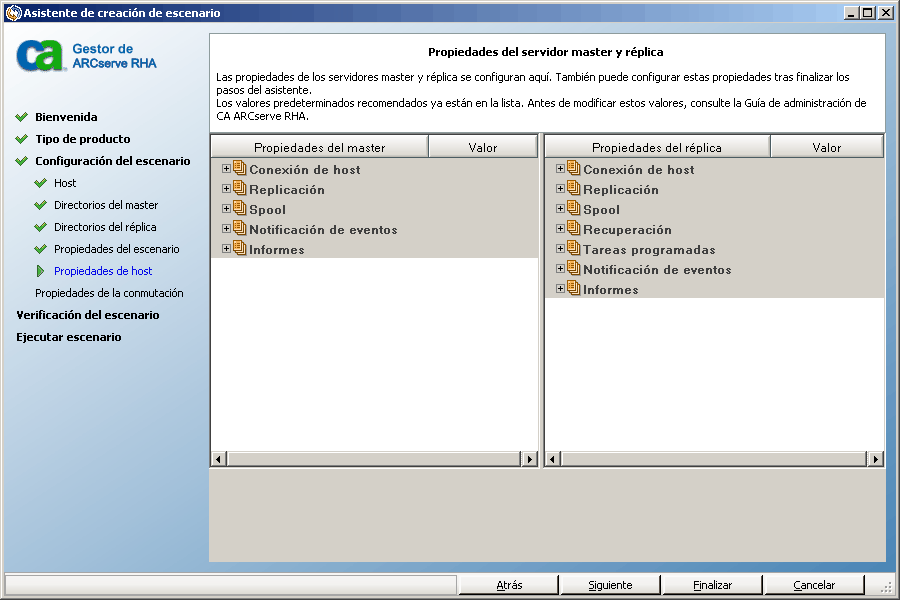Click the réplica Informes folder icon
The width and height of the screenshot is (900, 600).
tap(574, 289)
